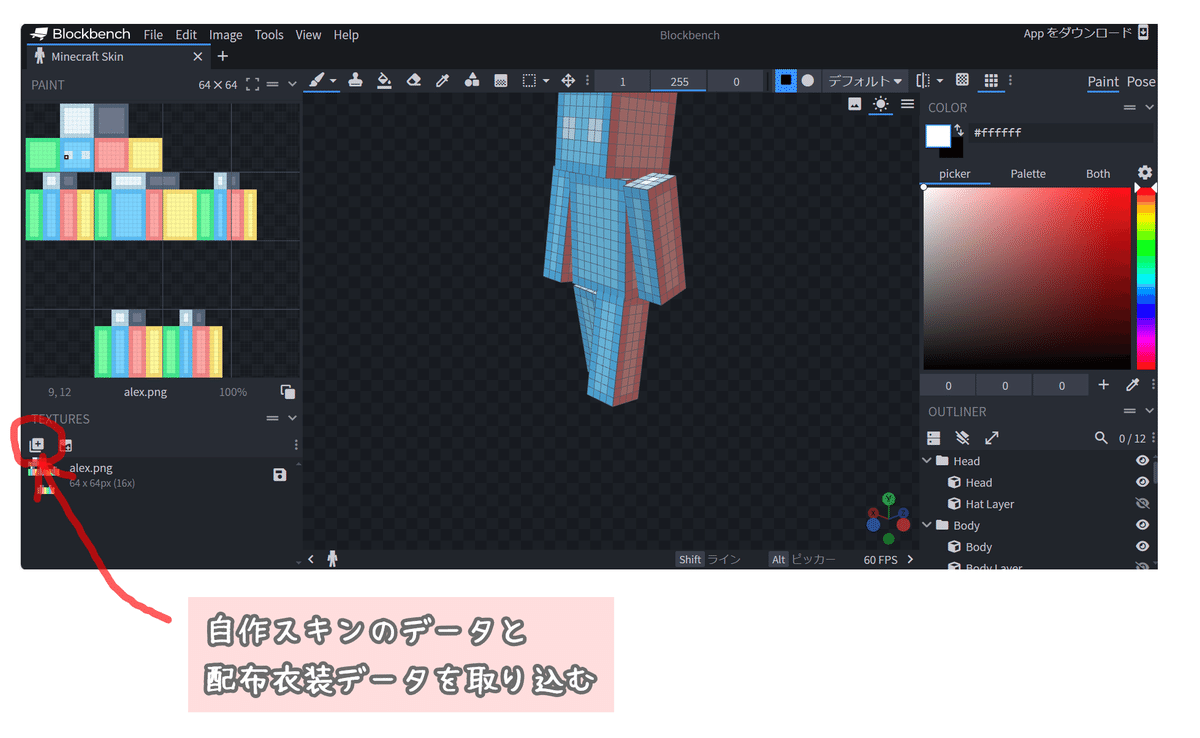
Task: Open color panel settings gear
Action: coord(1145,173)
